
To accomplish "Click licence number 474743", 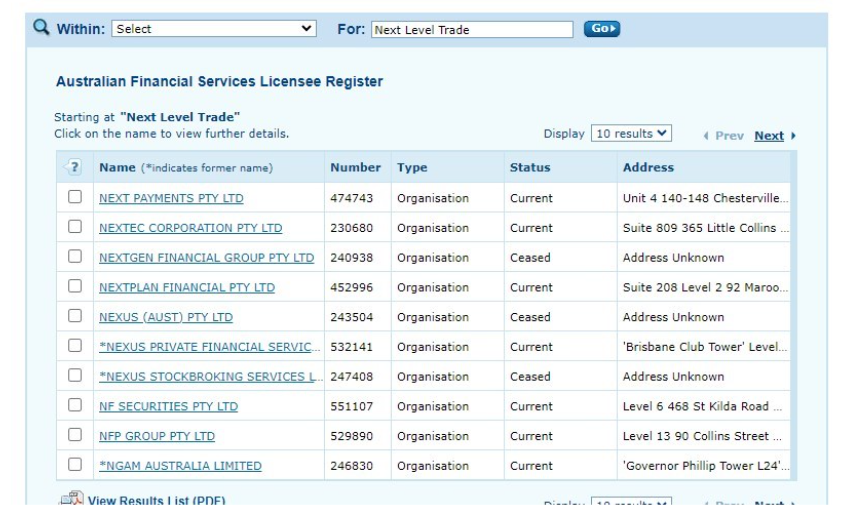I will pyautogui.click(x=352, y=198).
